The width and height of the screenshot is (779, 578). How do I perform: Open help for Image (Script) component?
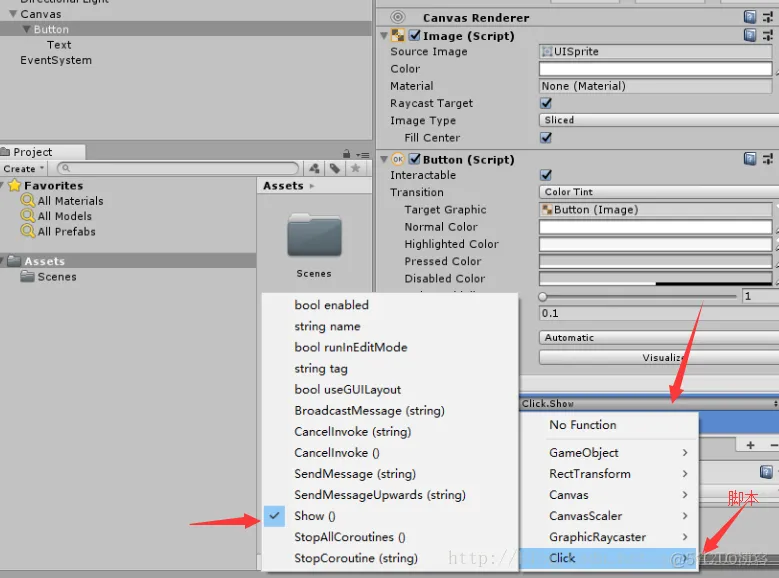[x=750, y=35]
